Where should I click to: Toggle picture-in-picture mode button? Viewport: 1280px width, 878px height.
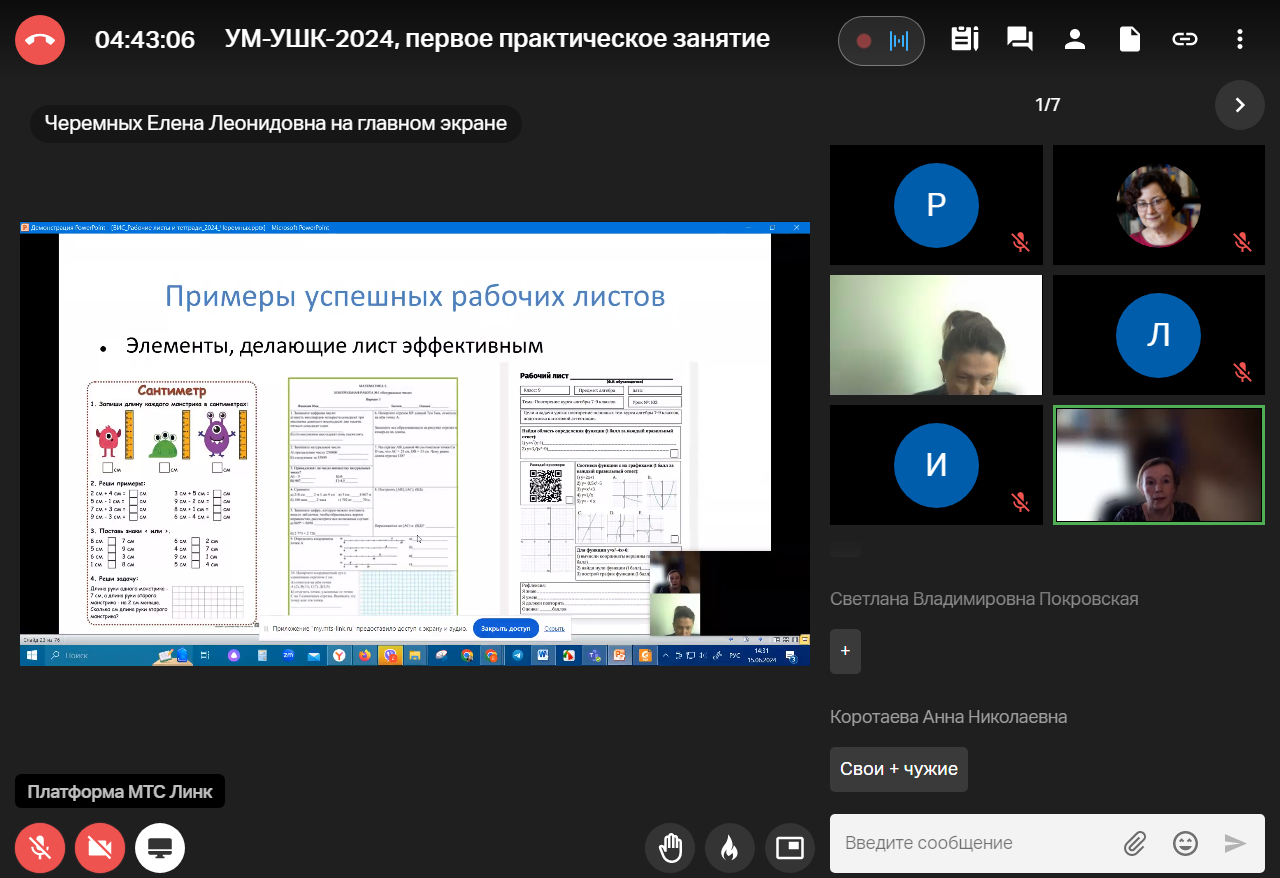[x=790, y=848]
